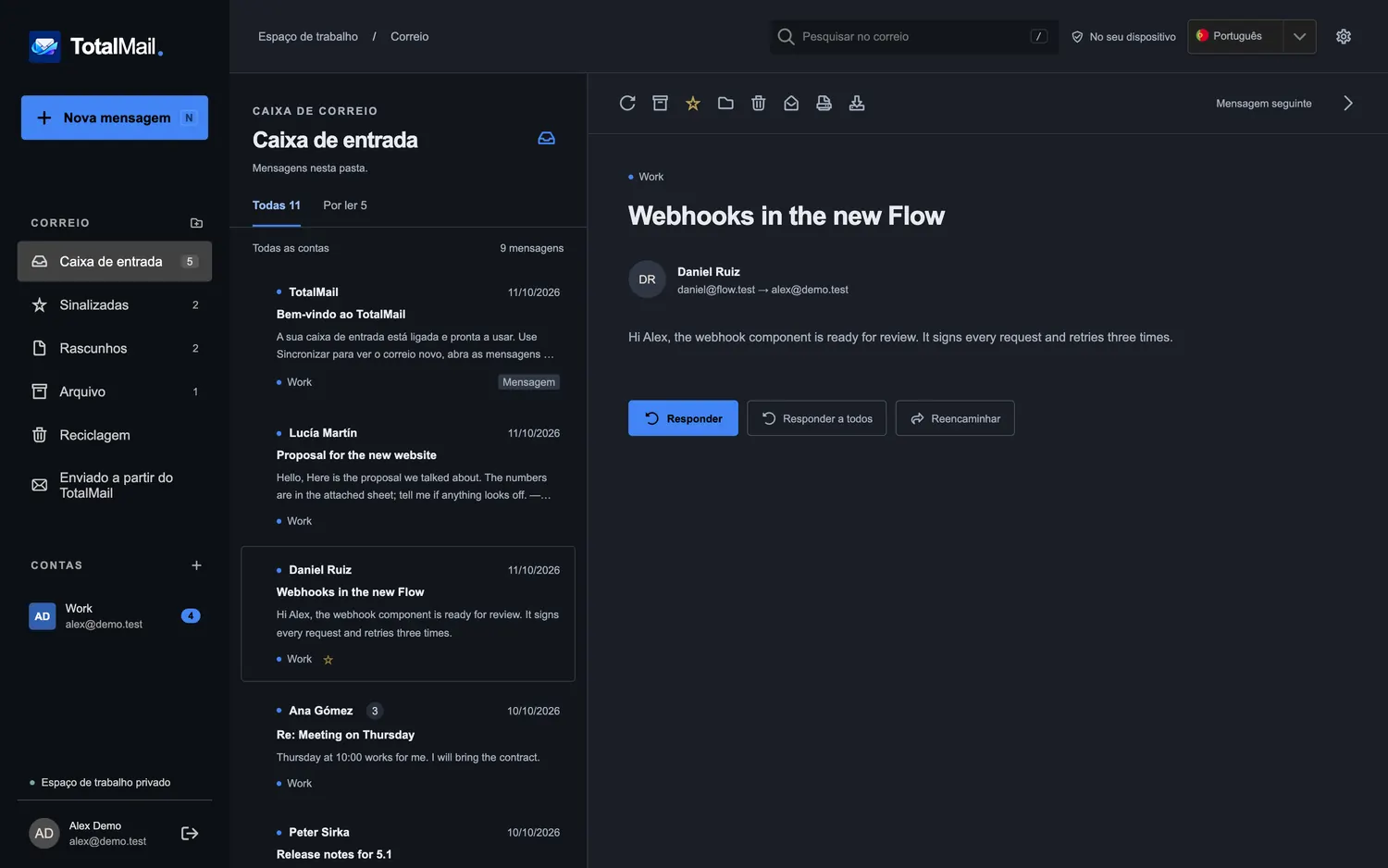Mark message as read/unread with the envelope icon
The height and width of the screenshot is (868, 1388).
pyautogui.click(x=791, y=104)
